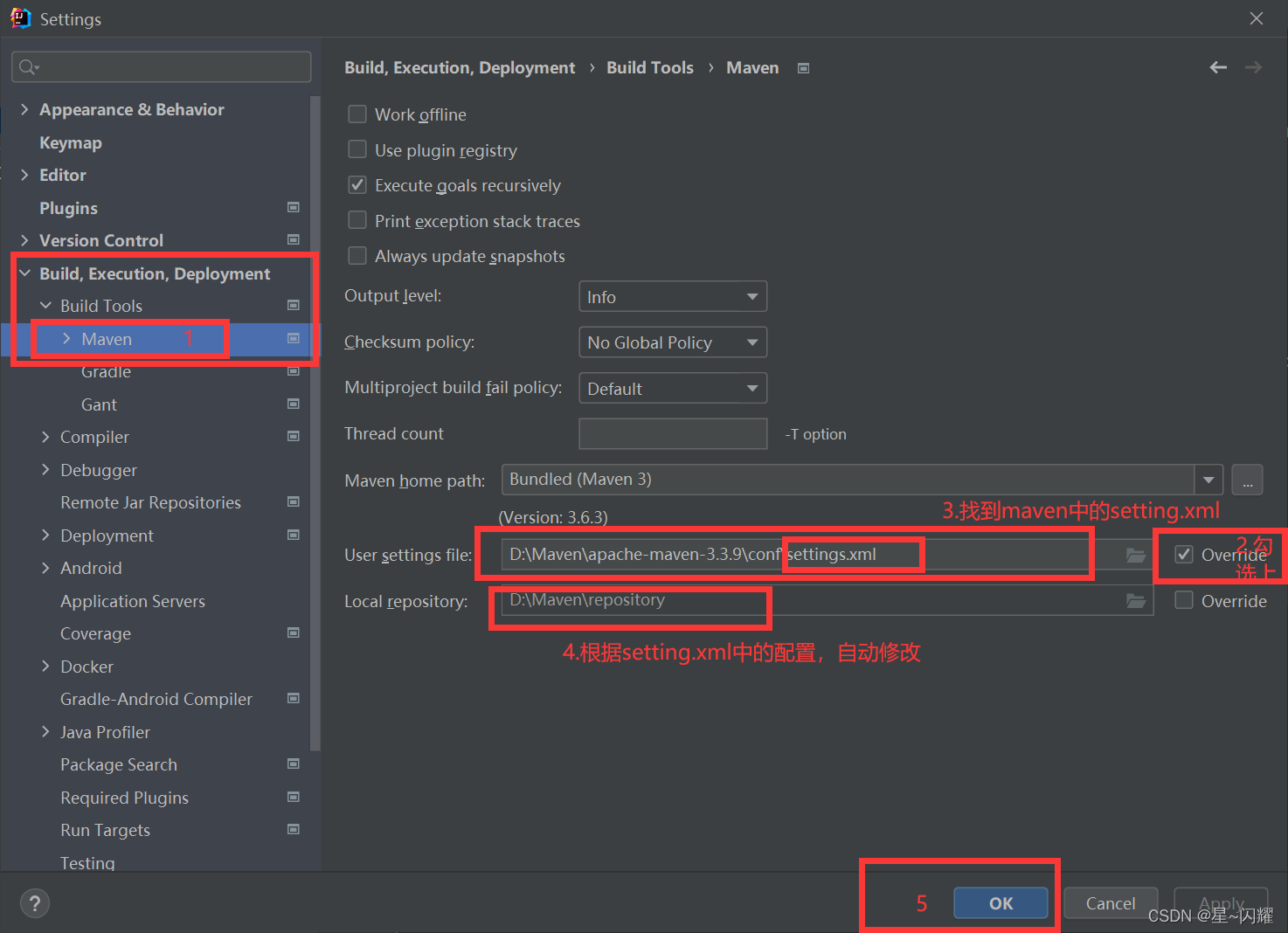Click the project-level icon in Package Search row
1288x933 pixels.
pos(294,764)
